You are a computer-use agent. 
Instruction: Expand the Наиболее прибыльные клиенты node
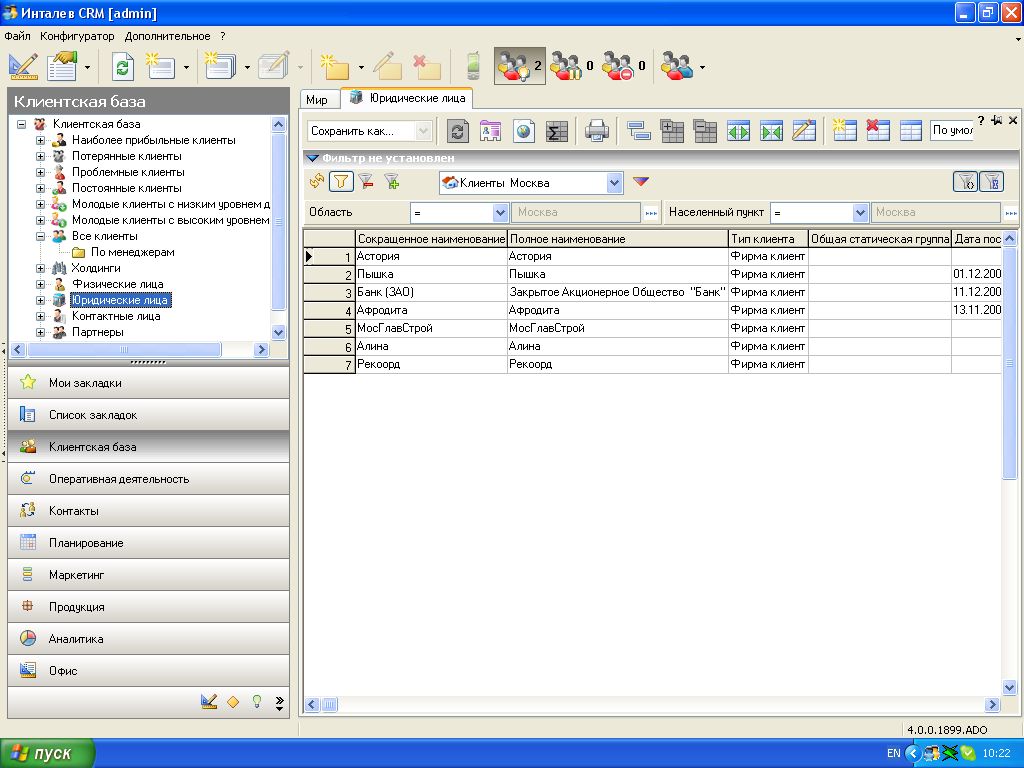click(x=40, y=140)
